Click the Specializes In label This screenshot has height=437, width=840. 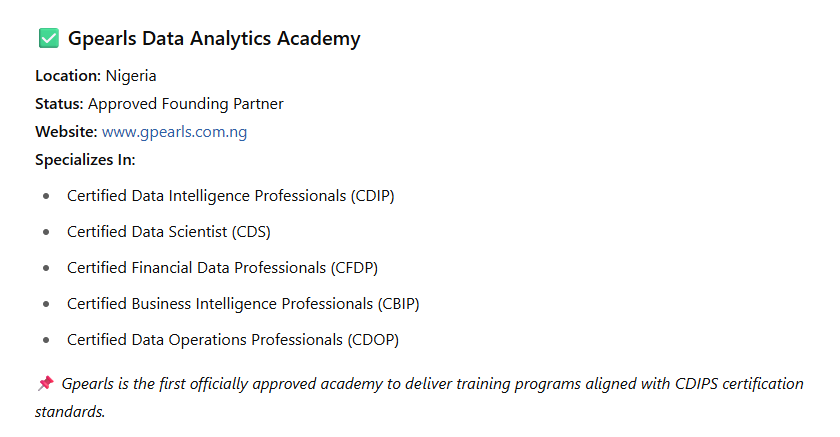tap(85, 160)
